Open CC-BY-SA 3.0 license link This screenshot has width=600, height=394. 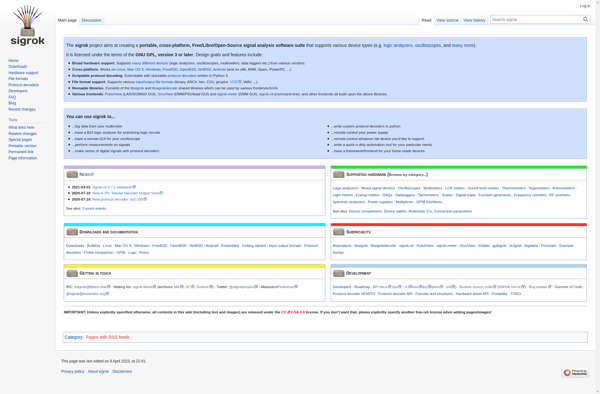click(293, 313)
